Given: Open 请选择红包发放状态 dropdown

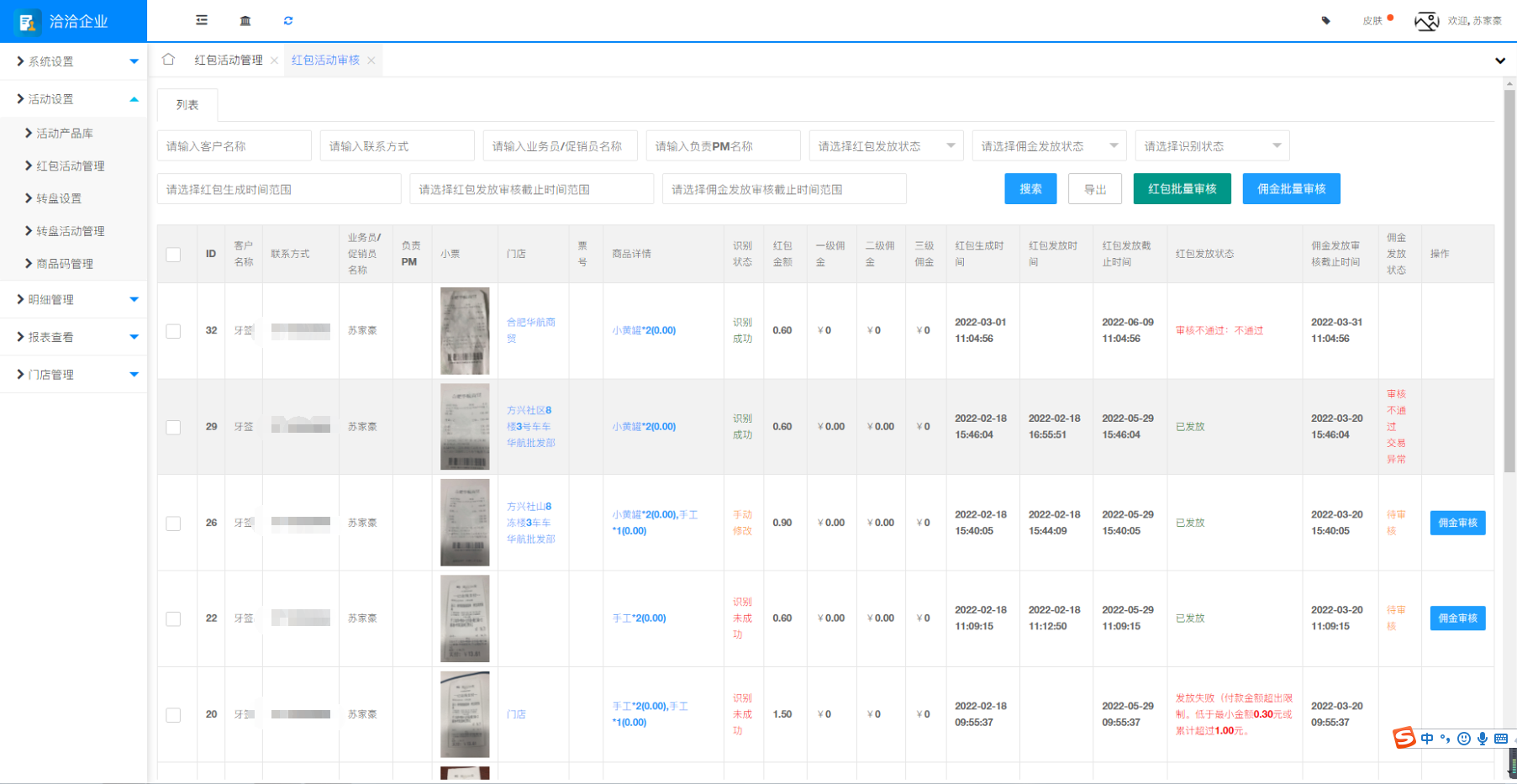Looking at the screenshot, I should coord(885,146).
